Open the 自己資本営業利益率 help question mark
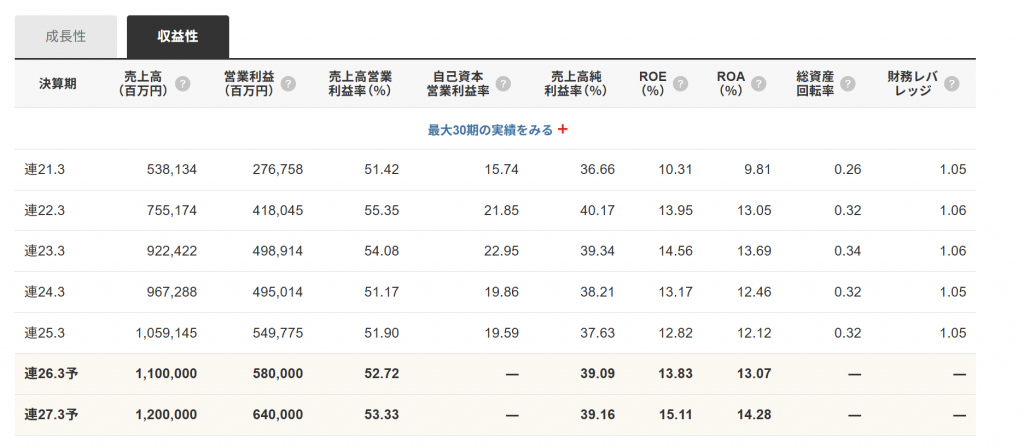This screenshot has height=446, width=1024. click(503, 84)
